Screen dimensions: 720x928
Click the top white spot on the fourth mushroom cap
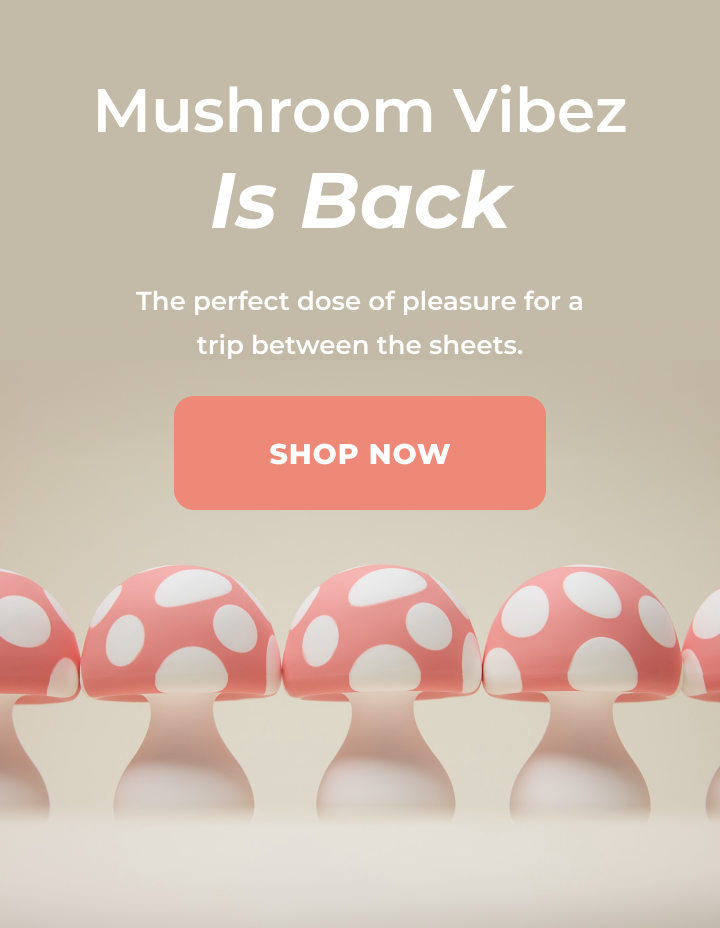[592, 595]
